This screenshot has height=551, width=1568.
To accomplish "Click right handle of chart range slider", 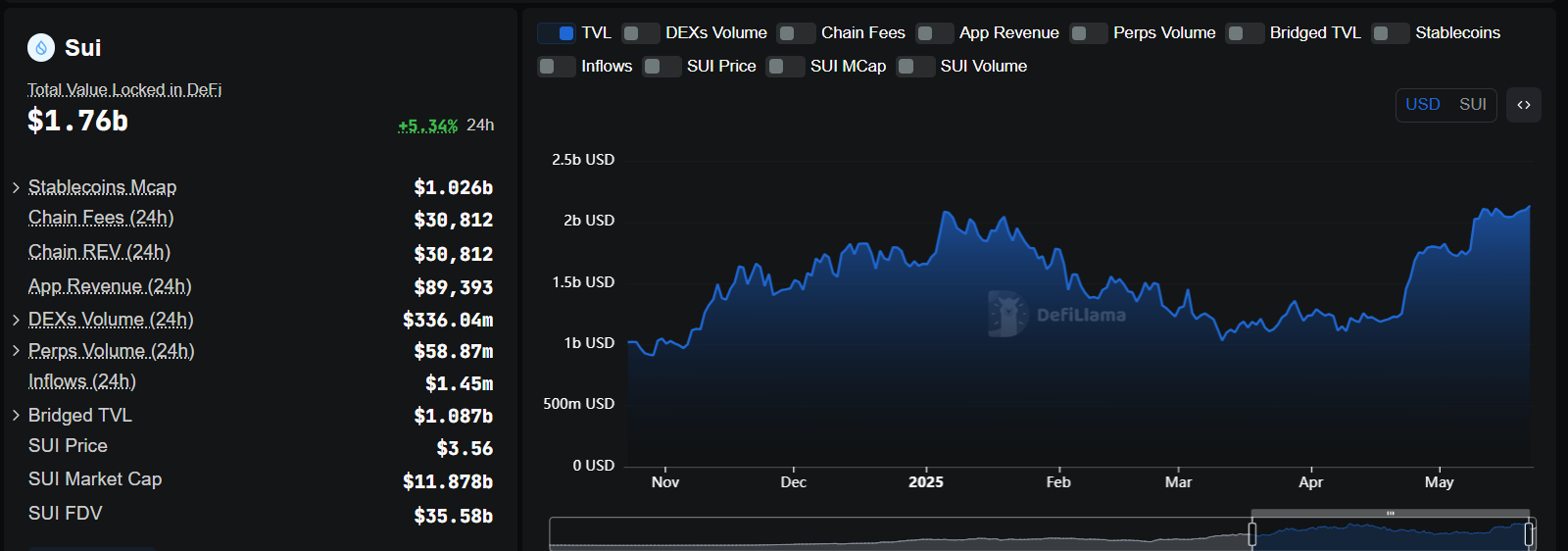I will point(1529,534).
